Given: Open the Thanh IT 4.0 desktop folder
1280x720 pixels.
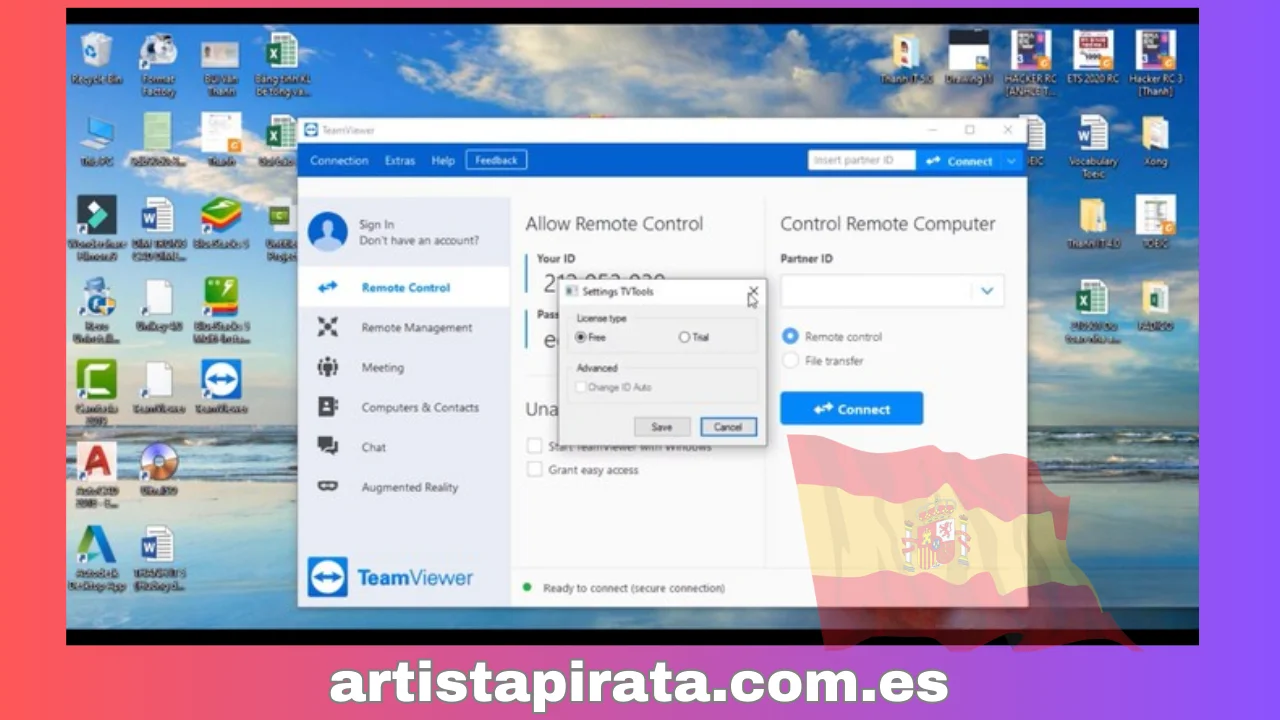Looking at the screenshot, I should (x=1093, y=222).
